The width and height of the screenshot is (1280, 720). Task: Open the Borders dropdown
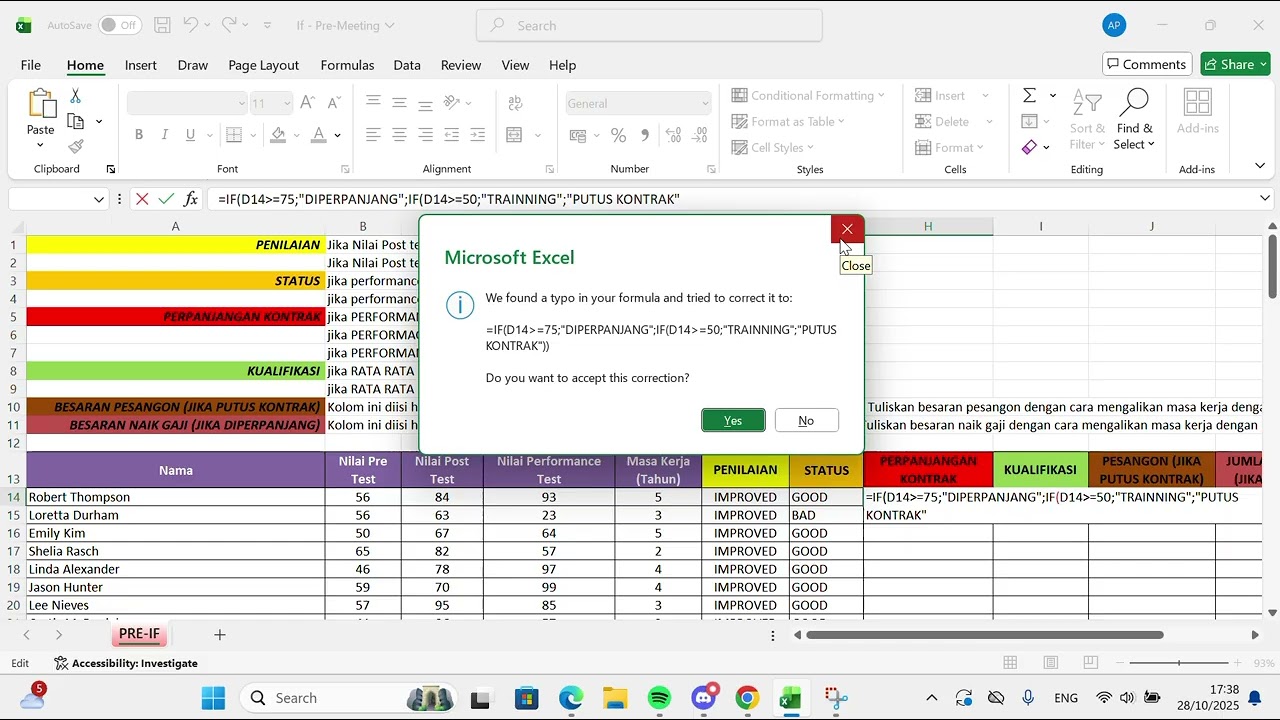pyautogui.click(x=255, y=135)
